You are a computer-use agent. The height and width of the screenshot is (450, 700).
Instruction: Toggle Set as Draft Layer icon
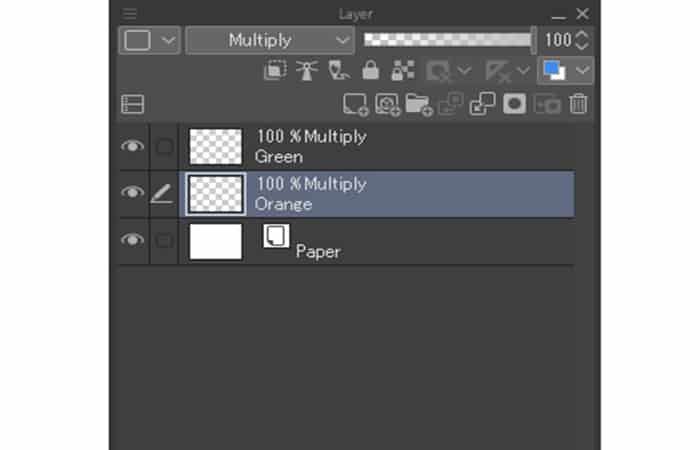point(339,71)
